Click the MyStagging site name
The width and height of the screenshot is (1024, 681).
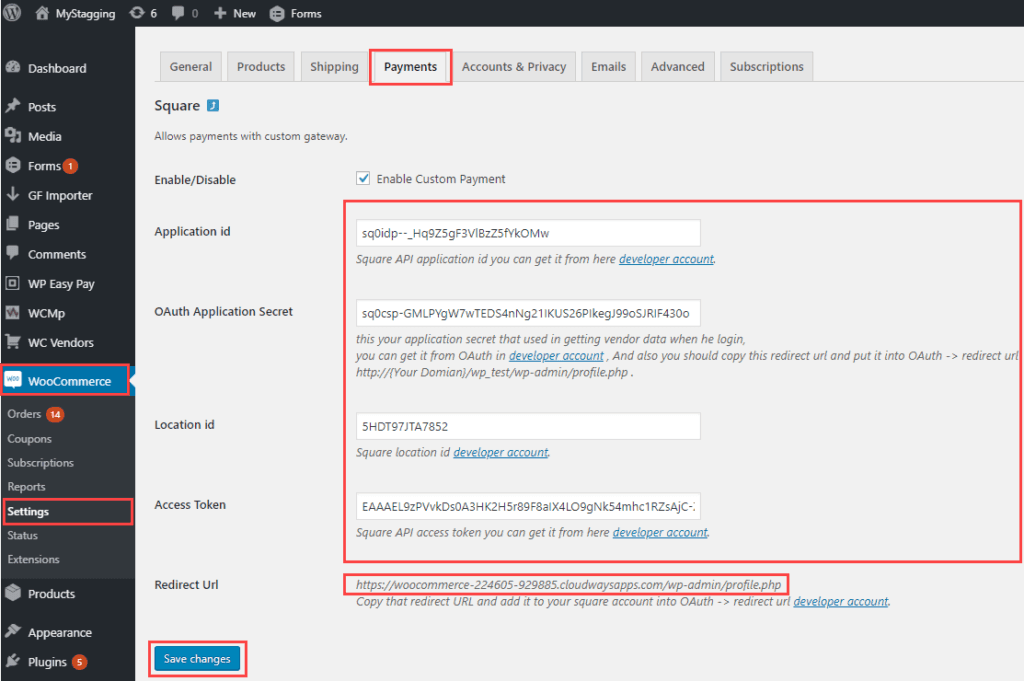[85, 14]
